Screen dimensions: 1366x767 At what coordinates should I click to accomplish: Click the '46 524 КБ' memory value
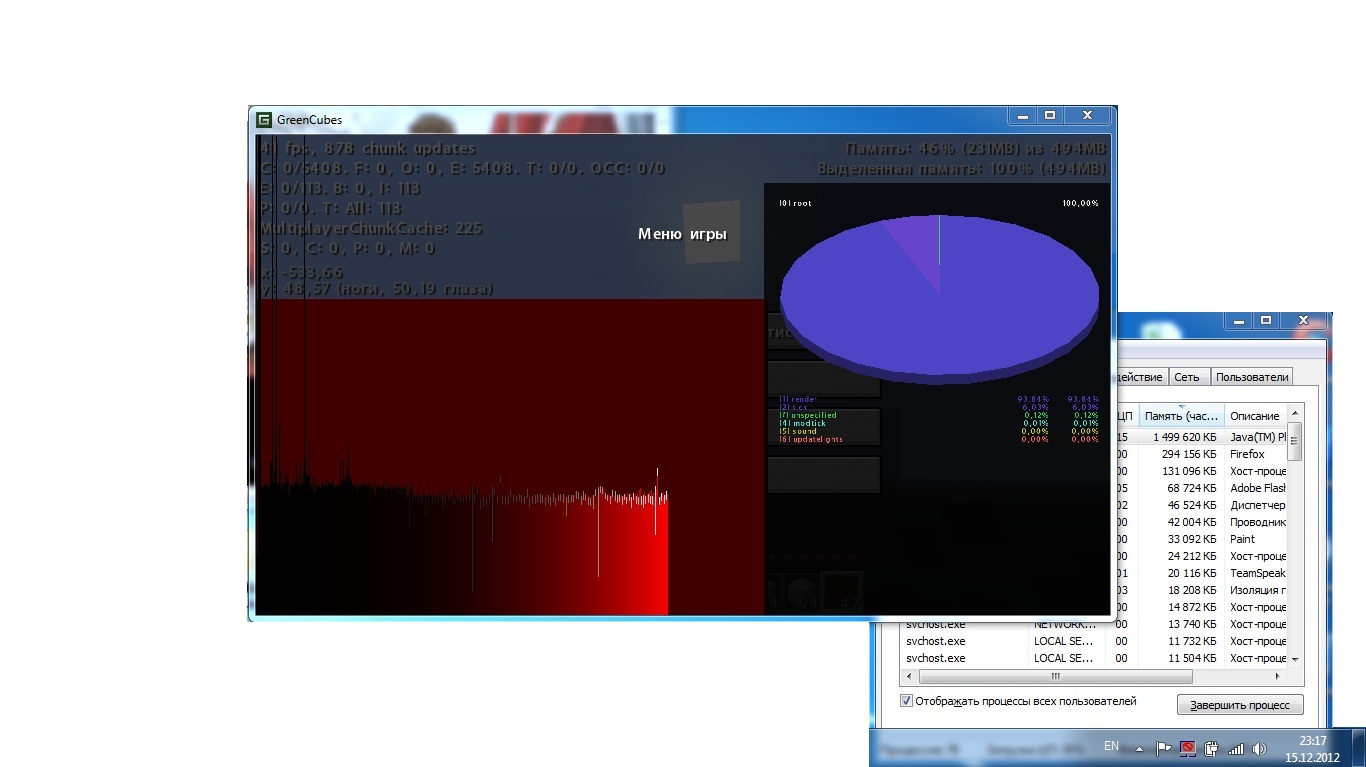pos(1192,505)
